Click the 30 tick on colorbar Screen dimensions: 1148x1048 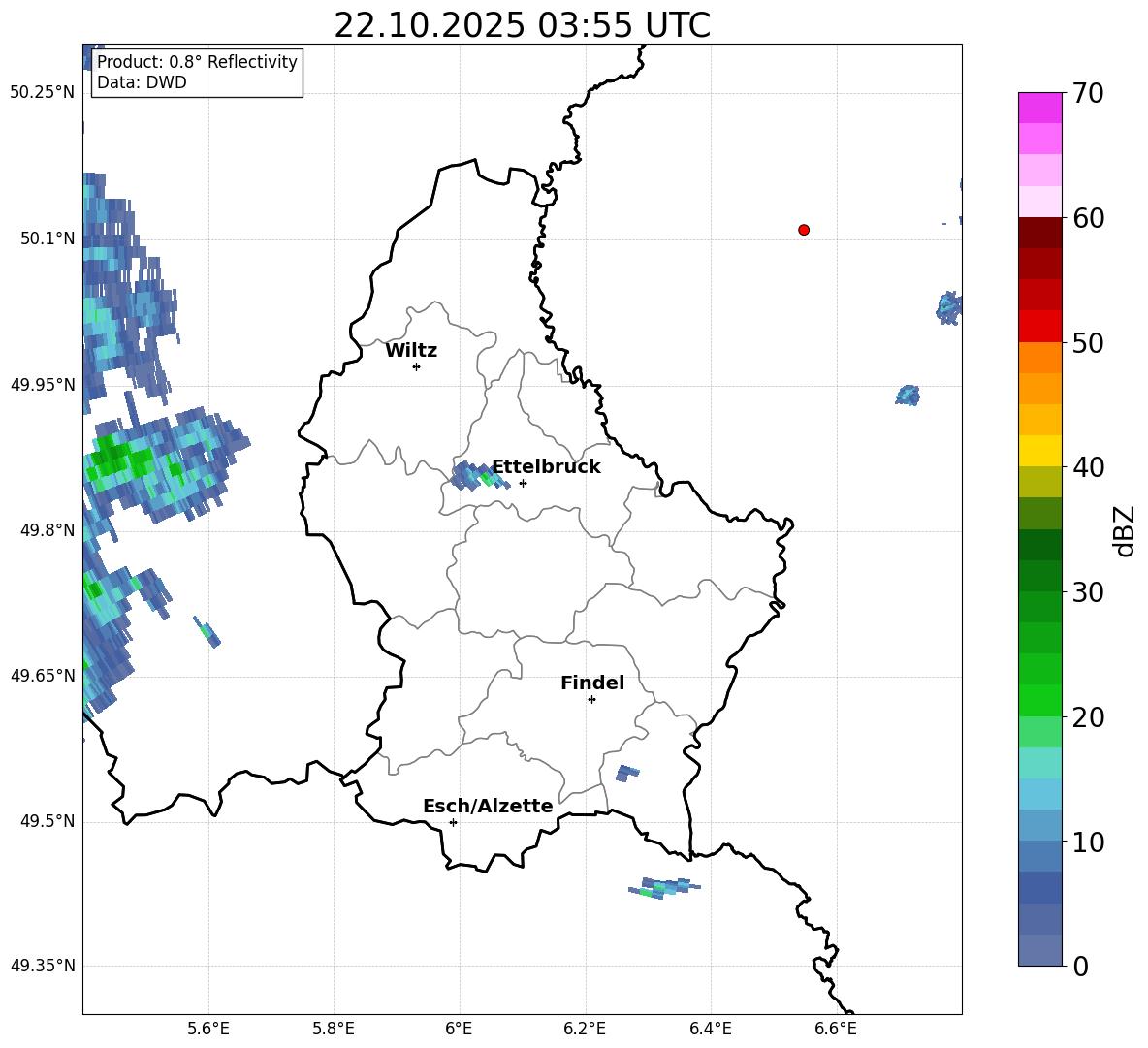click(x=1088, y=592)
